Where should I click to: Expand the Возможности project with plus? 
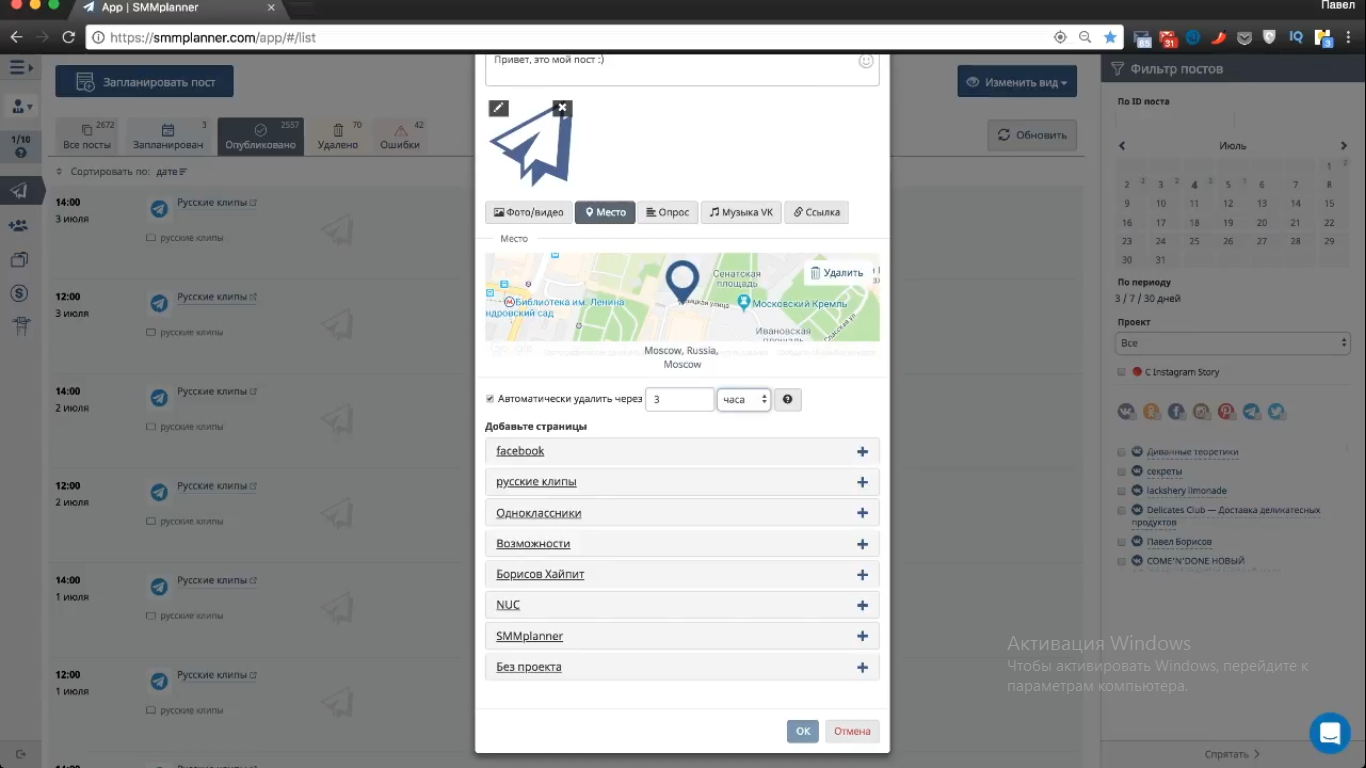[862, 545]
